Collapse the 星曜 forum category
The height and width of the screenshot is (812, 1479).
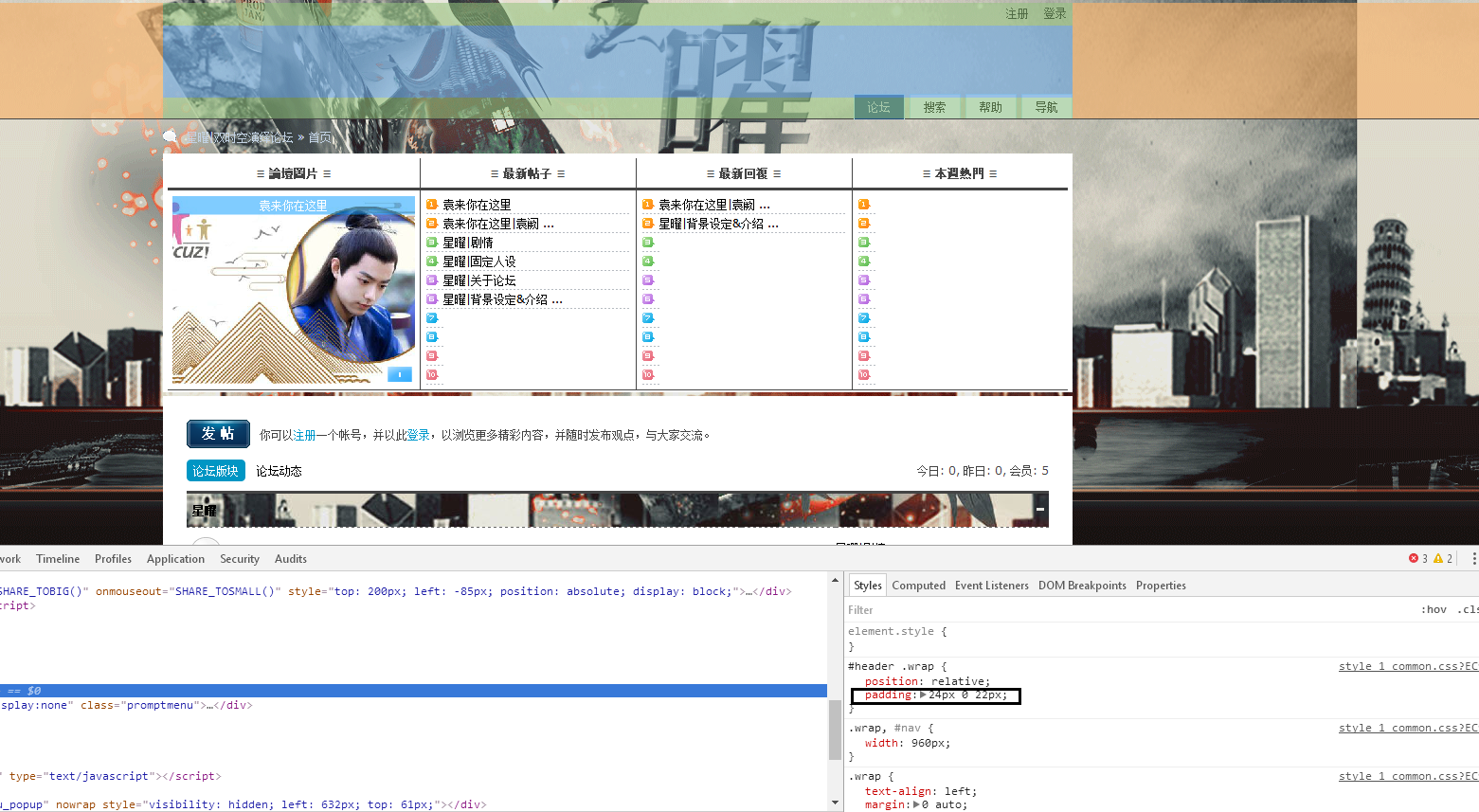pos(1039,510)
